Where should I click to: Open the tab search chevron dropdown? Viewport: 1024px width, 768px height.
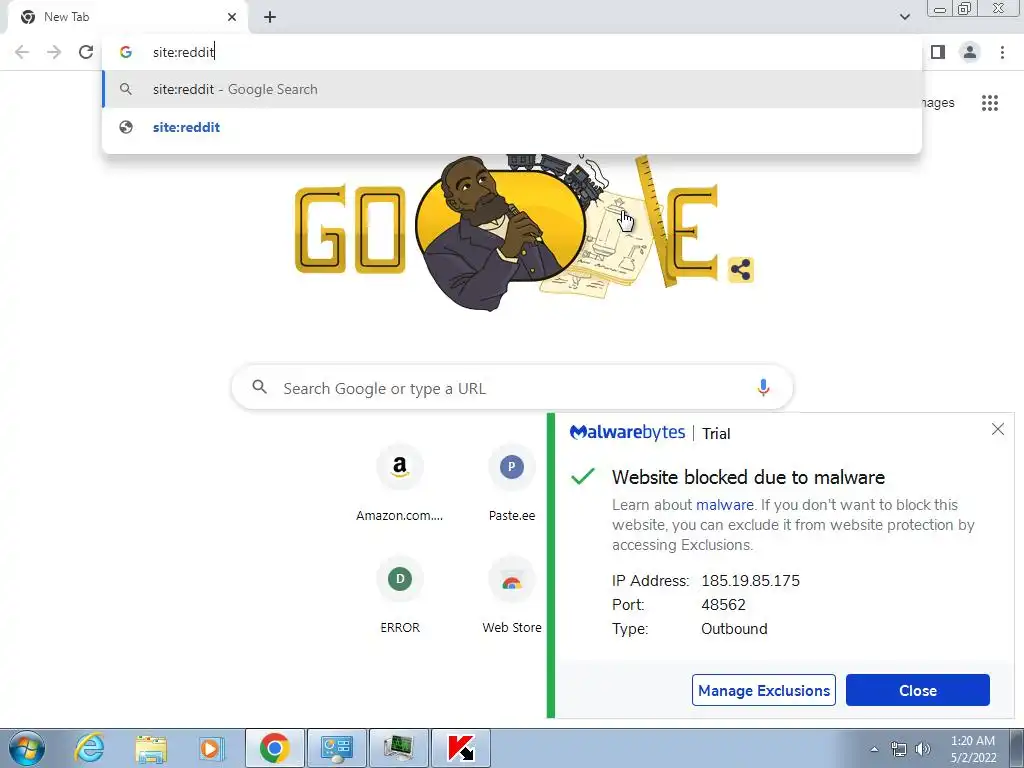(x=904, y=17)
